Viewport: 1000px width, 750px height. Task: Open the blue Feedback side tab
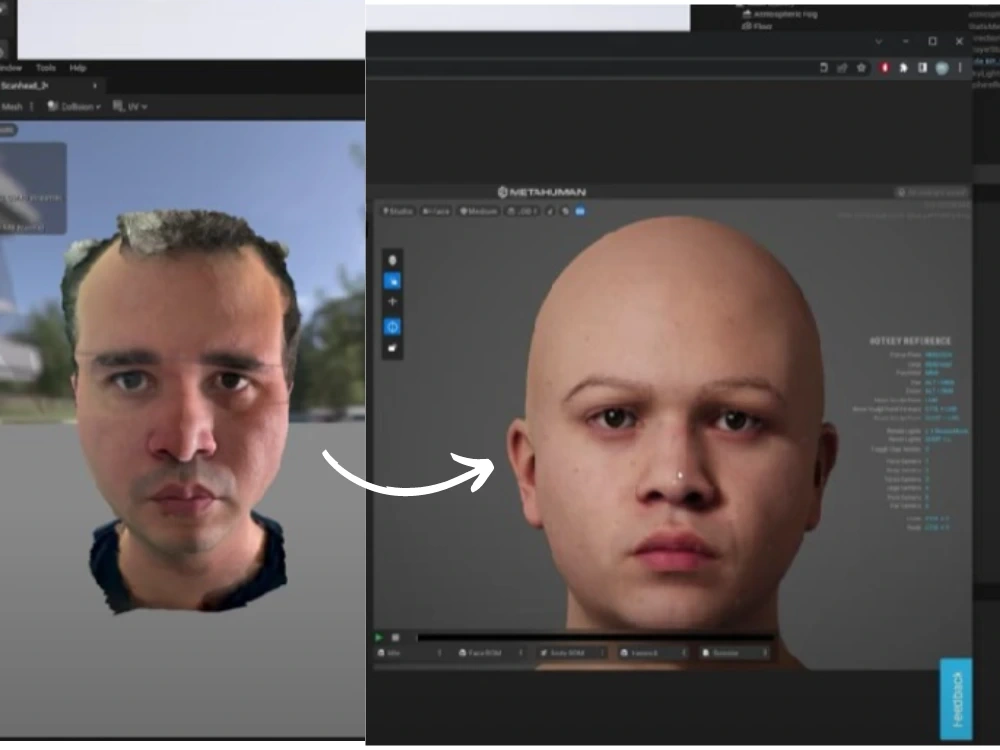956,698
